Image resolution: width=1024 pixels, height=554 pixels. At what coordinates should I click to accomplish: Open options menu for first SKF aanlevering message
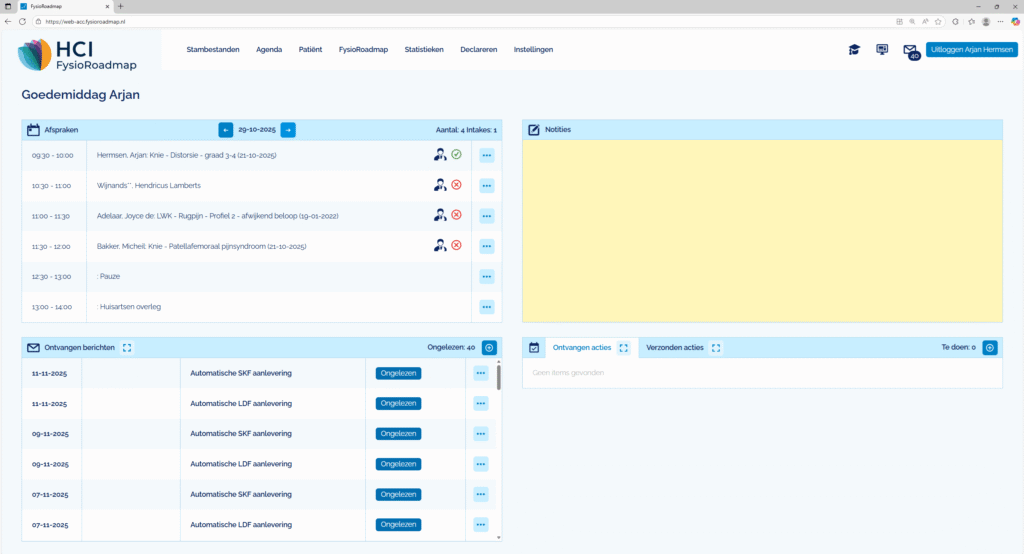pyautogui.click(x=481, y=373)
